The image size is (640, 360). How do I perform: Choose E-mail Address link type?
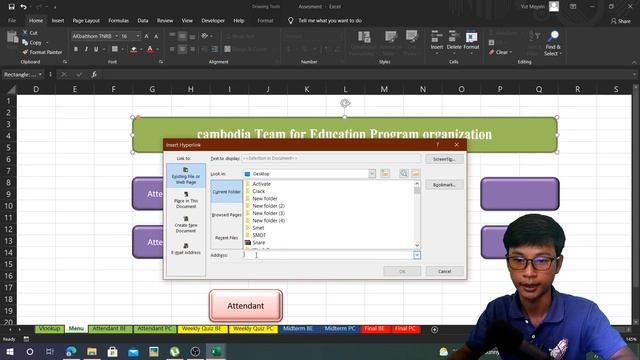(x=186, y=249)
